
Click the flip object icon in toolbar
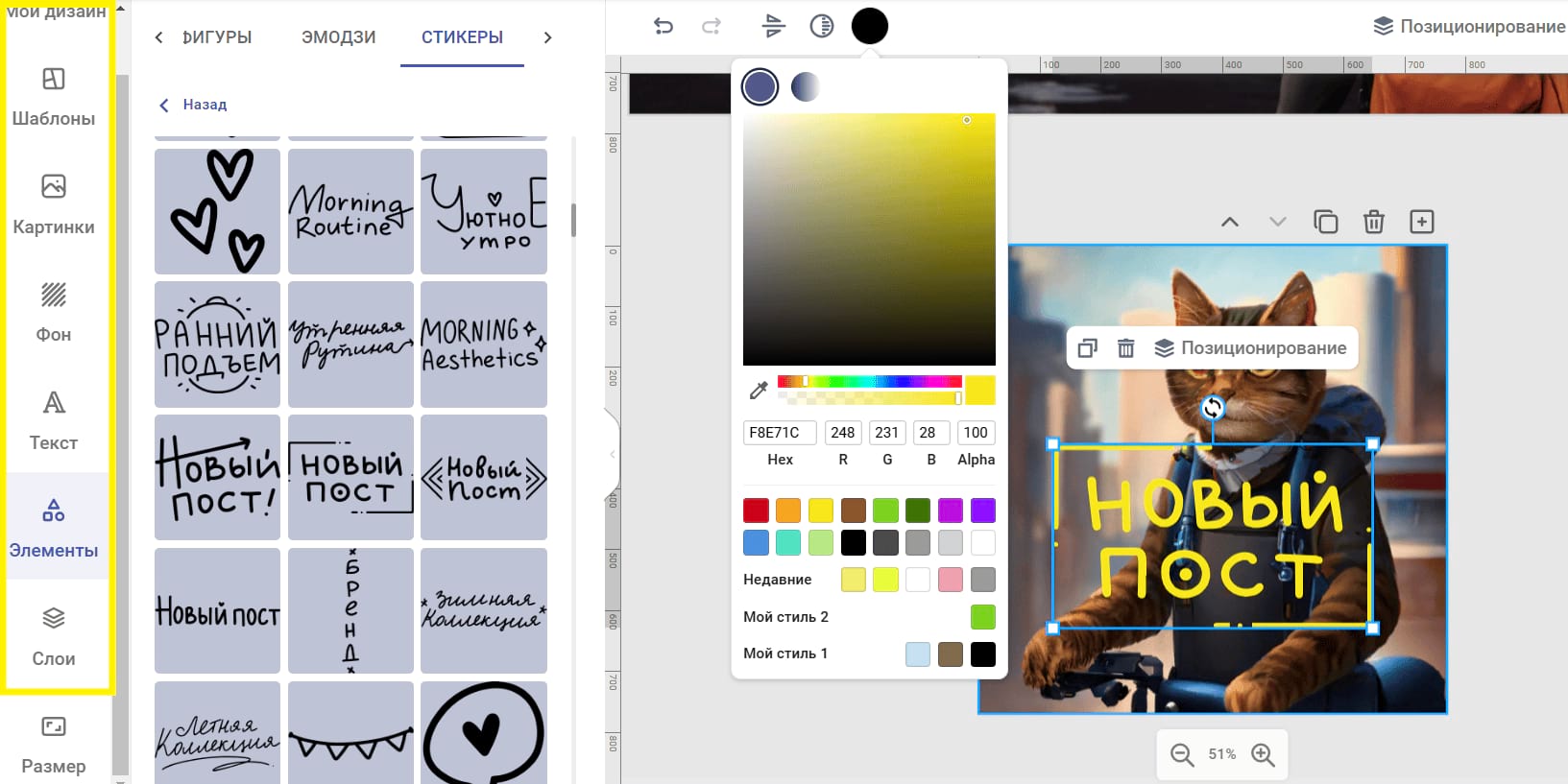click(773, 26)
